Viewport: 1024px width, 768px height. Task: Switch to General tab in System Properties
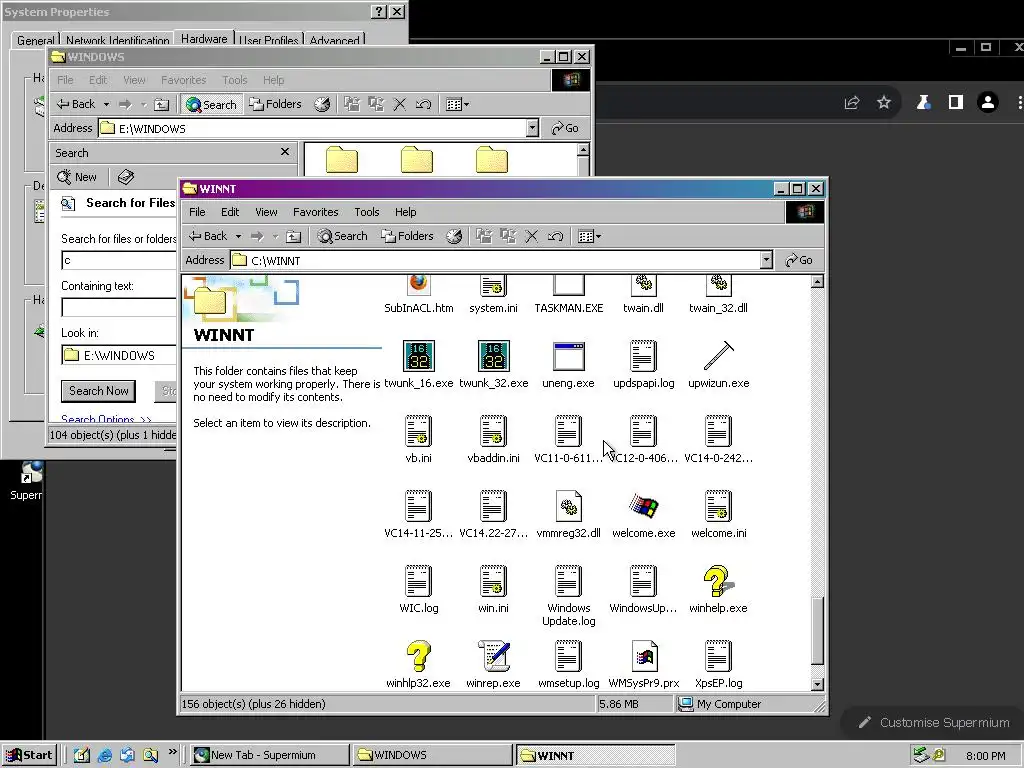pos(35,39)
